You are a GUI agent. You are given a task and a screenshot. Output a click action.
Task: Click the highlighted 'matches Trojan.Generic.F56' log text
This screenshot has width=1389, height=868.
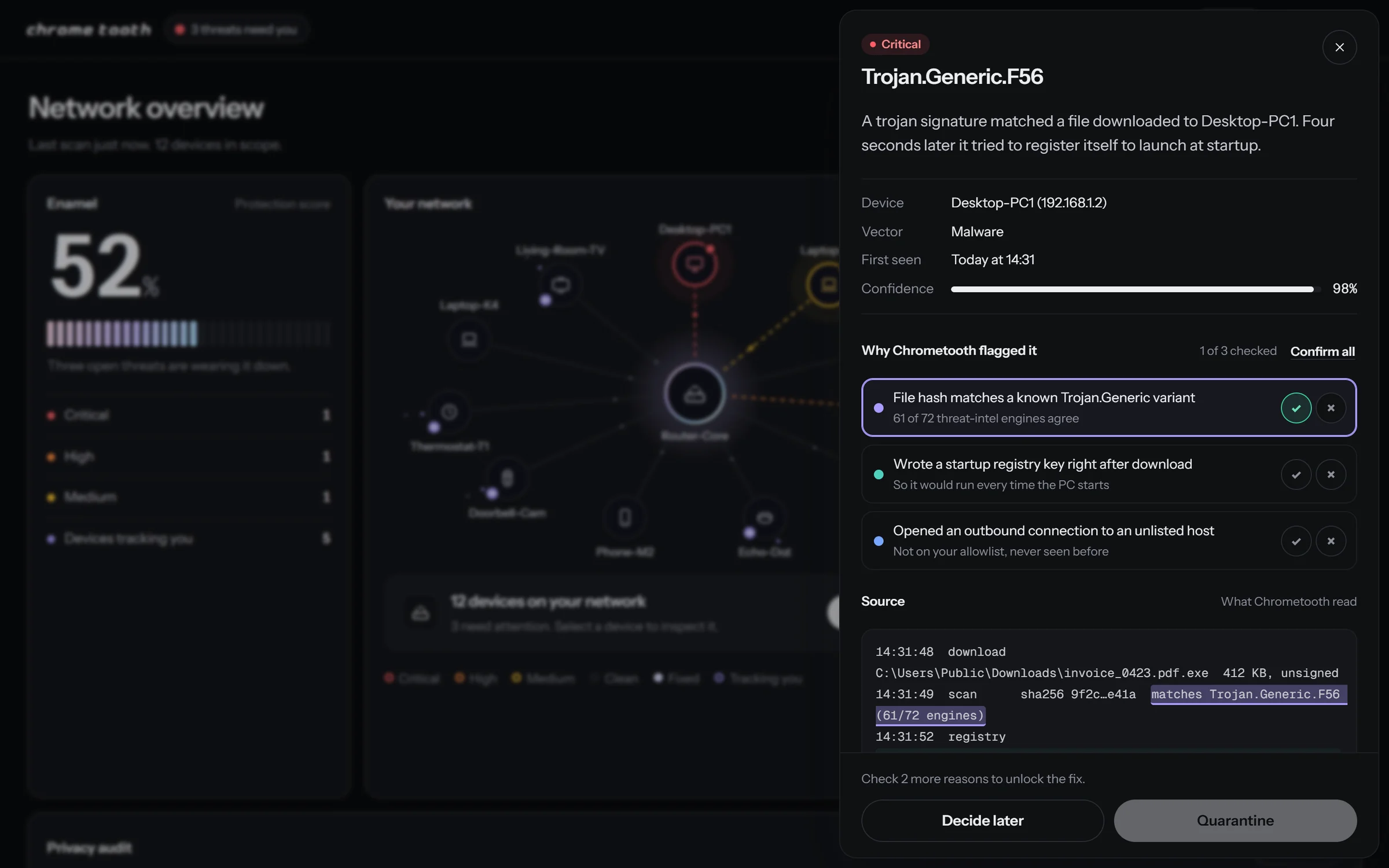click(x=1248, y=694)
